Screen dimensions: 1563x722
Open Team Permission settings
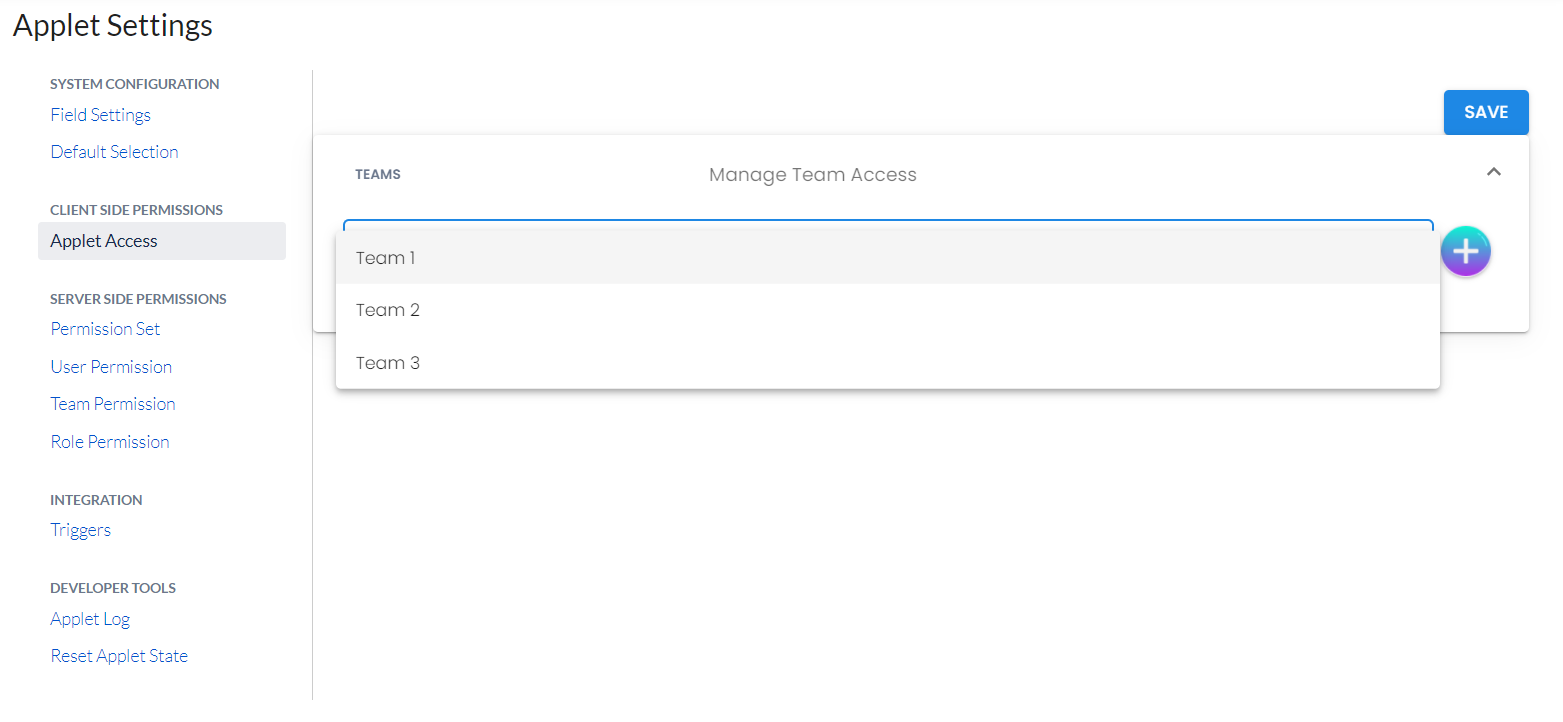pyautogui.click(x=113, y=404)
